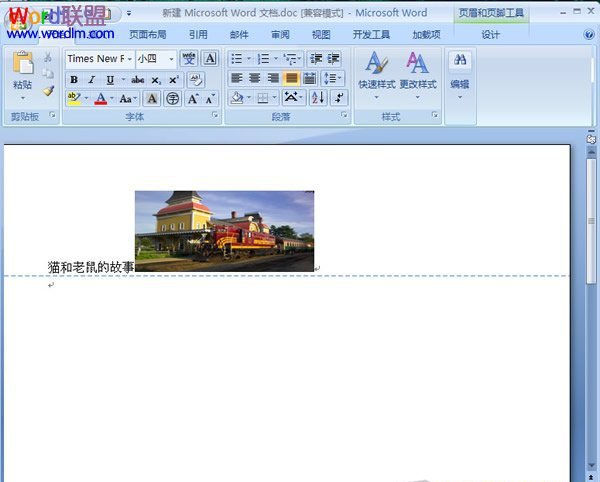
Task: Apply a bulleted list
Action: point(237,59)
